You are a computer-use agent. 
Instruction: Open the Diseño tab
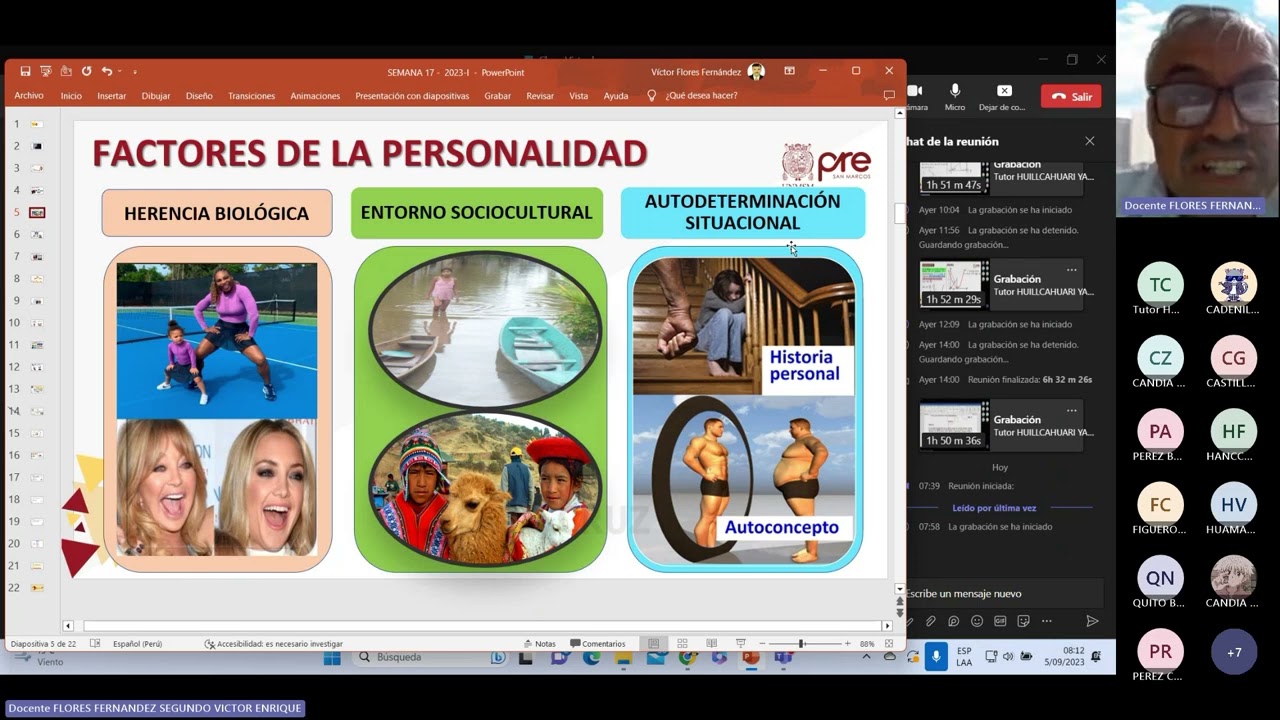199,96
